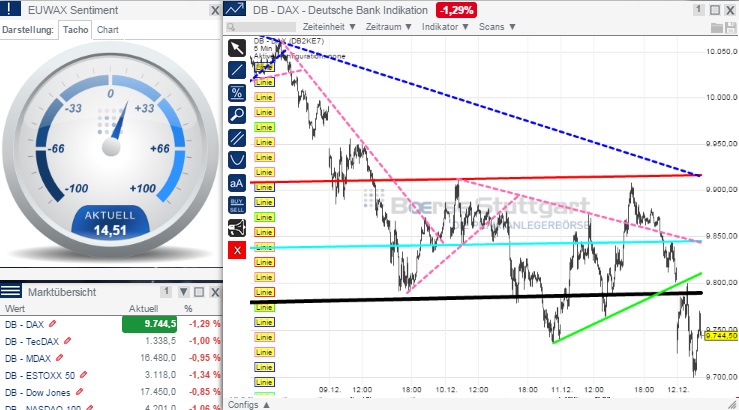Click the red X delete drawings tool
Screen dimensions: 739x410
pyautogui.click(x=237, y=250)
